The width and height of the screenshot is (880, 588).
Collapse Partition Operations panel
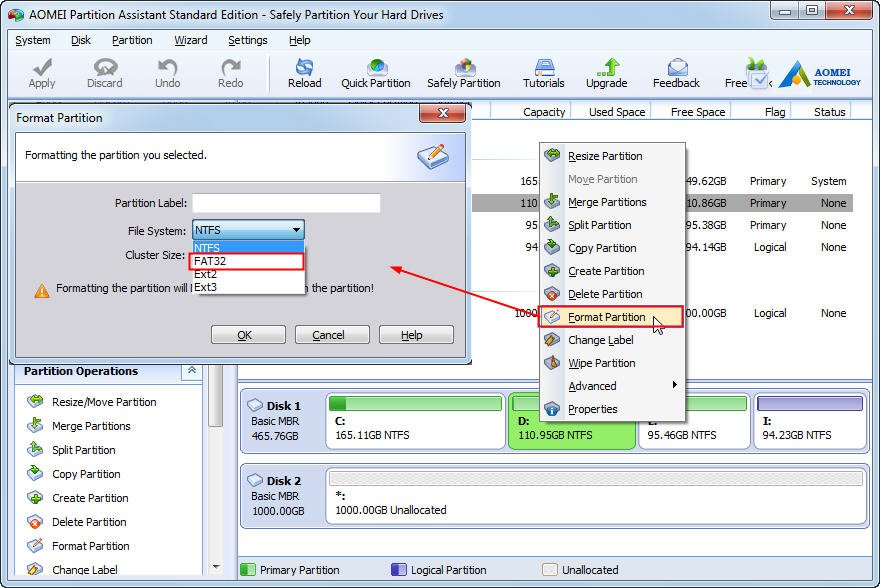coord(191,370)
